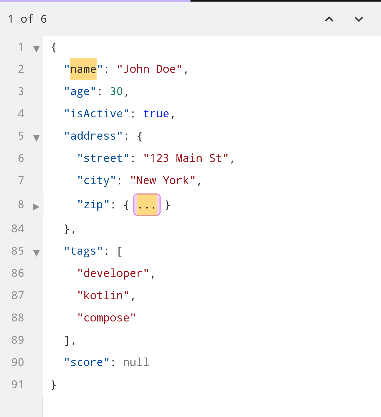The height and width of the screenshot is (417, 381).
Task: Click the "kotlin" tag string
Action: [x=103, y=295]
